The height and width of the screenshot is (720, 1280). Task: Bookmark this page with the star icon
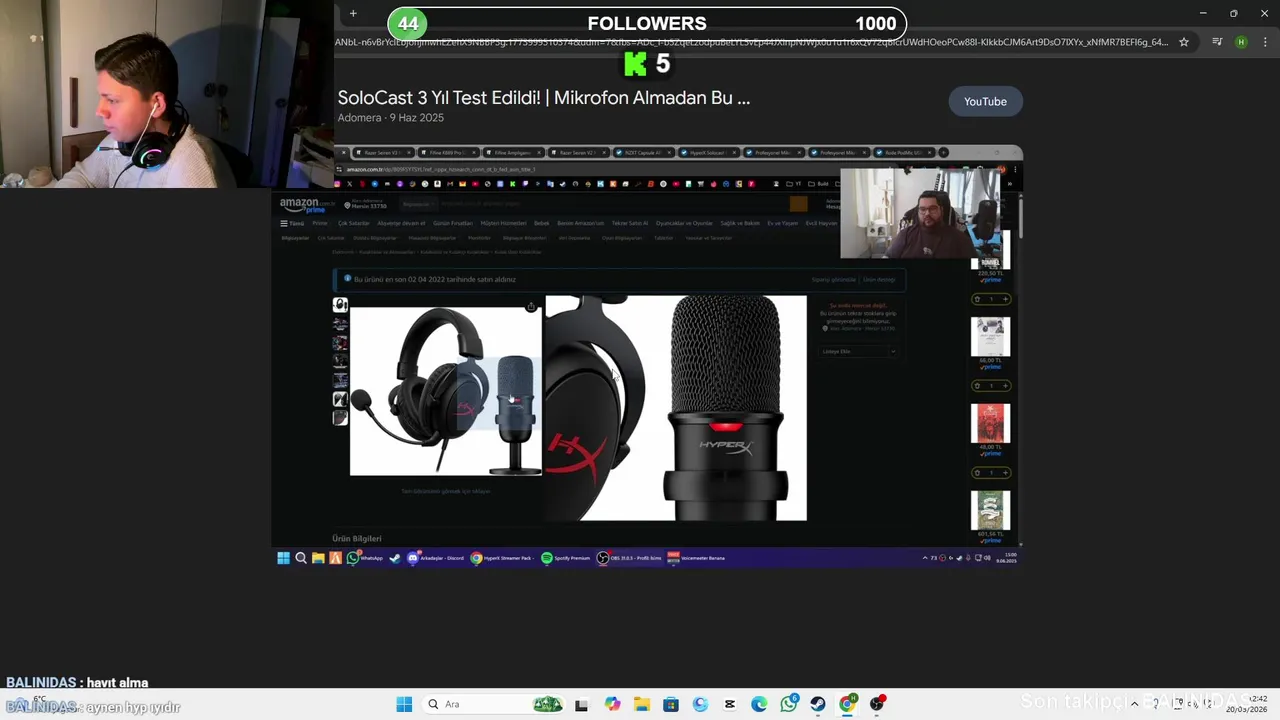1184,42
